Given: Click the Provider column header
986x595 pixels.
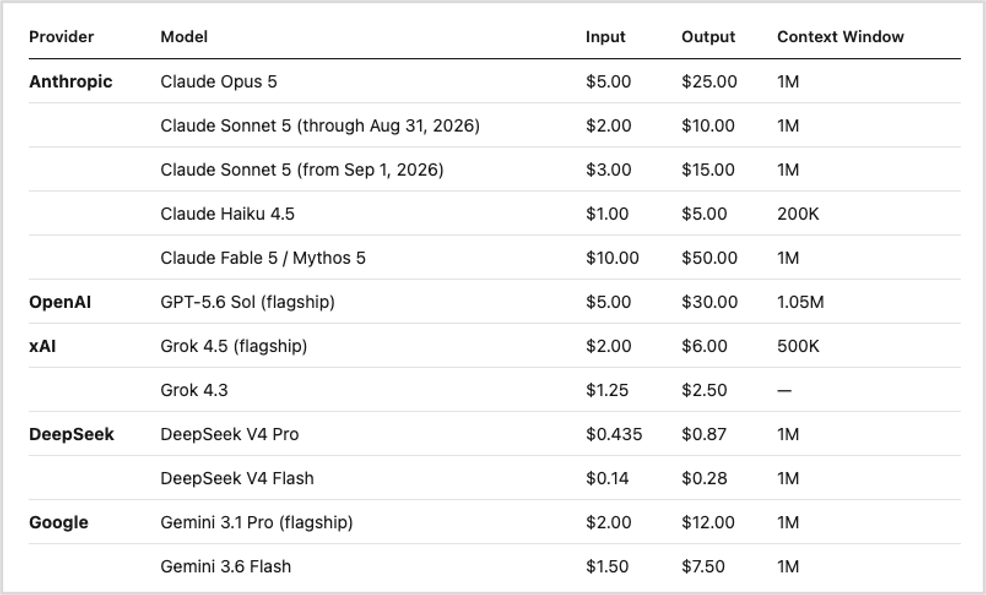Looking at the screenshot, I should pyautogui.click(x=61, y=37).
